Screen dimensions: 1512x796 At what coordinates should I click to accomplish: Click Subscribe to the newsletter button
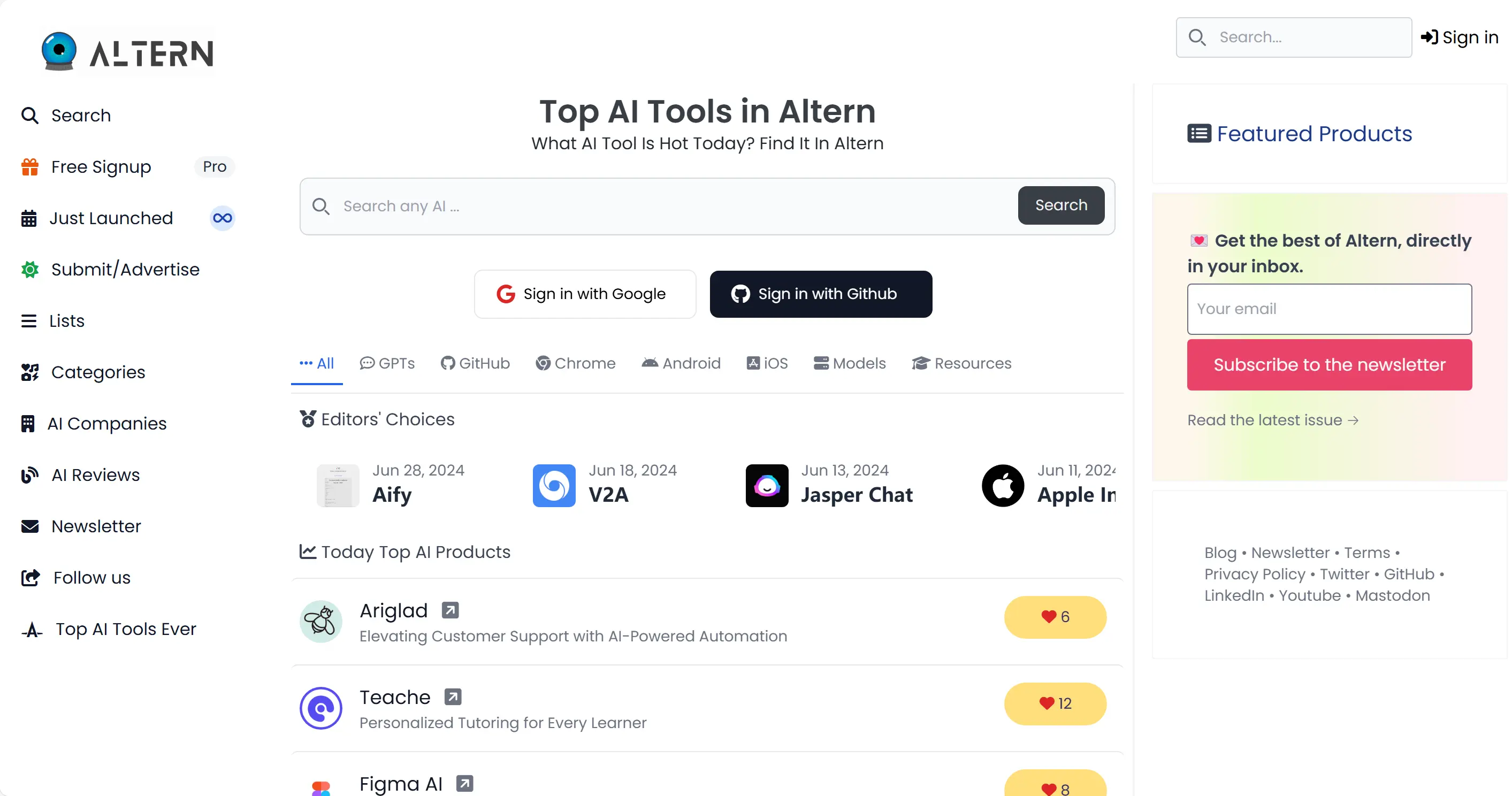1330,364
